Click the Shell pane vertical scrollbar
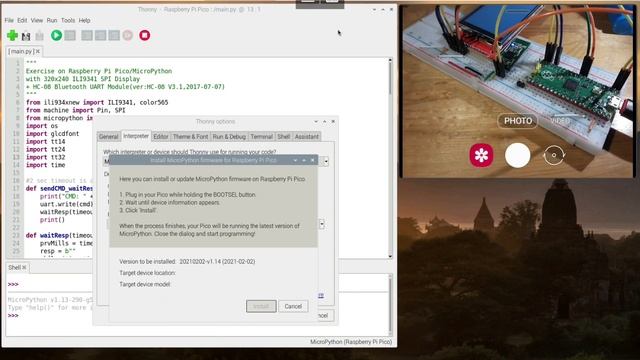640x360 pixels. click(x=390, y=304)
